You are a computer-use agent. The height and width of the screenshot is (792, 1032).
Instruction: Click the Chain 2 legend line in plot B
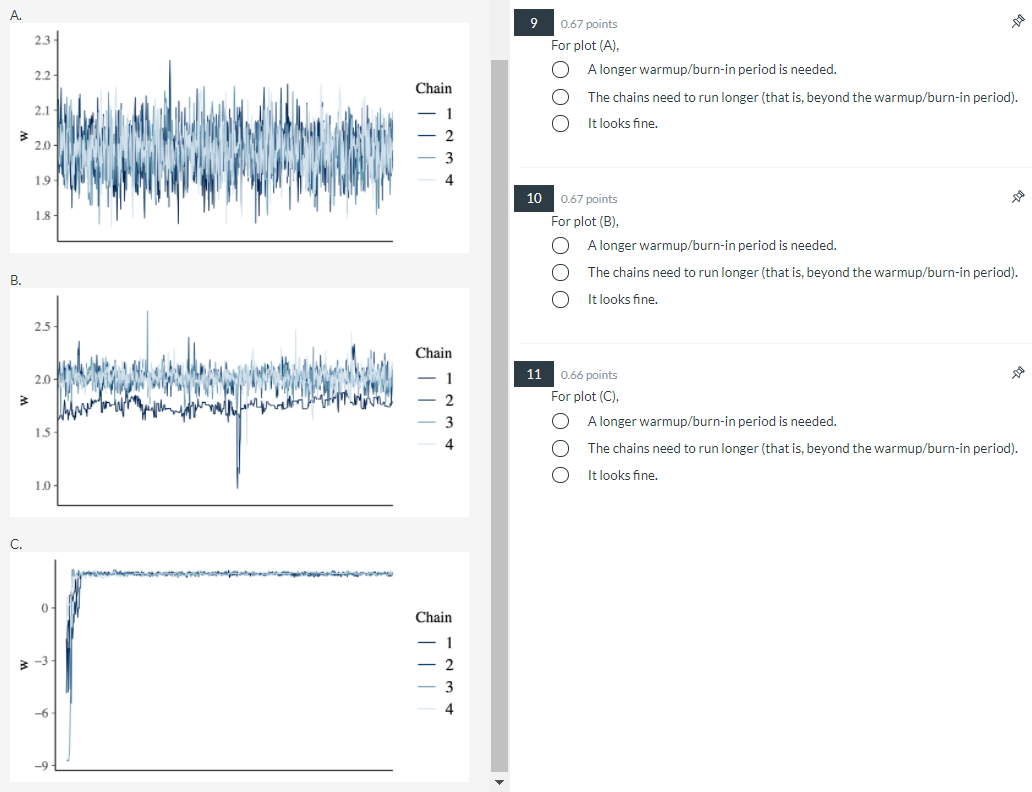(x=429, y=399)
